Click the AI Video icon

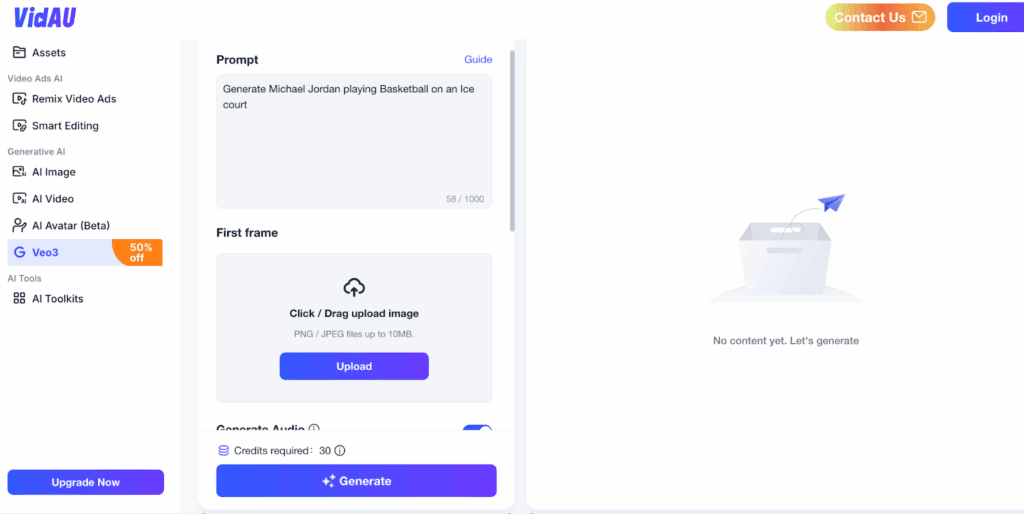[x=19, y=199]
